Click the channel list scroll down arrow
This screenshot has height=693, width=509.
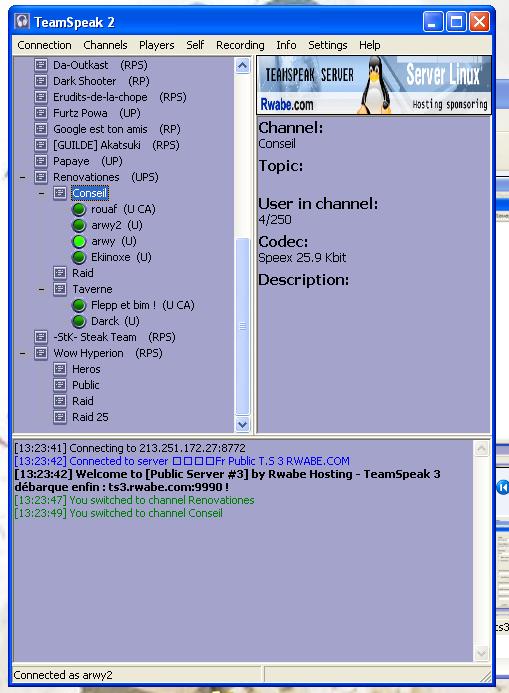pyautogui.click(x=243, y=425)
